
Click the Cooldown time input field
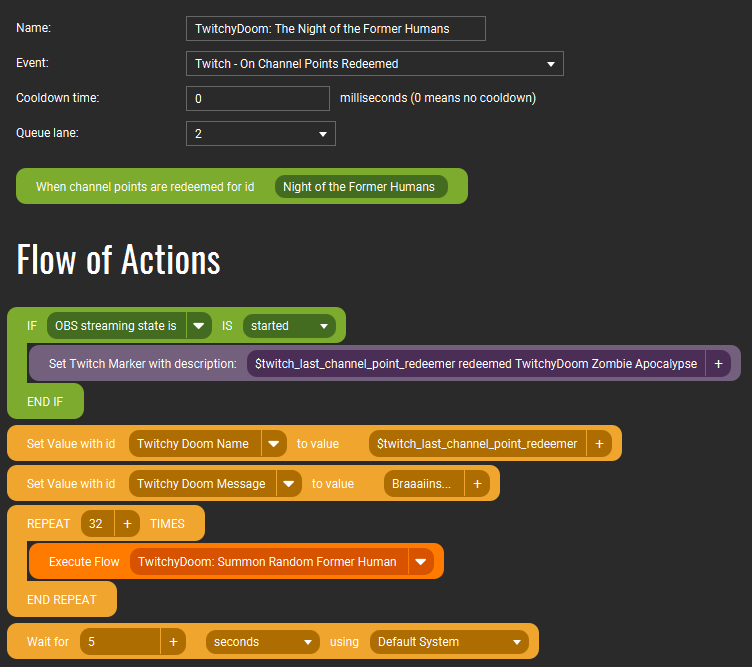click(x=258, y=98)
